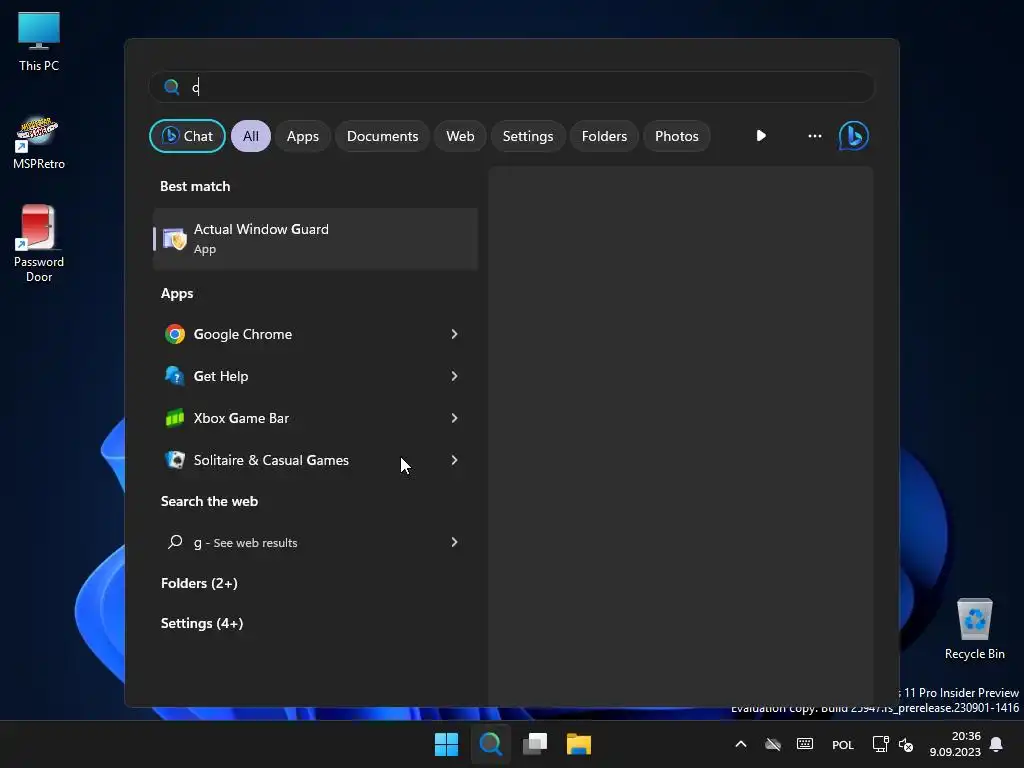1024x768 pixels.
Task: Select MSPRetro desktop shortcut
Action: coord(39,144)
